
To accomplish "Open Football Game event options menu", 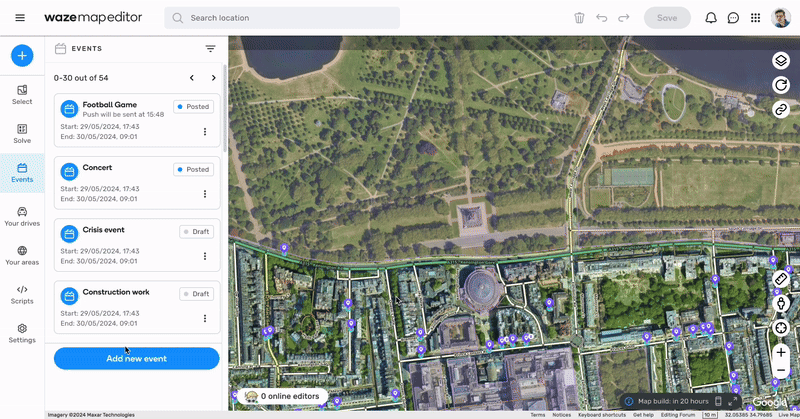I will tap(205, 132).
